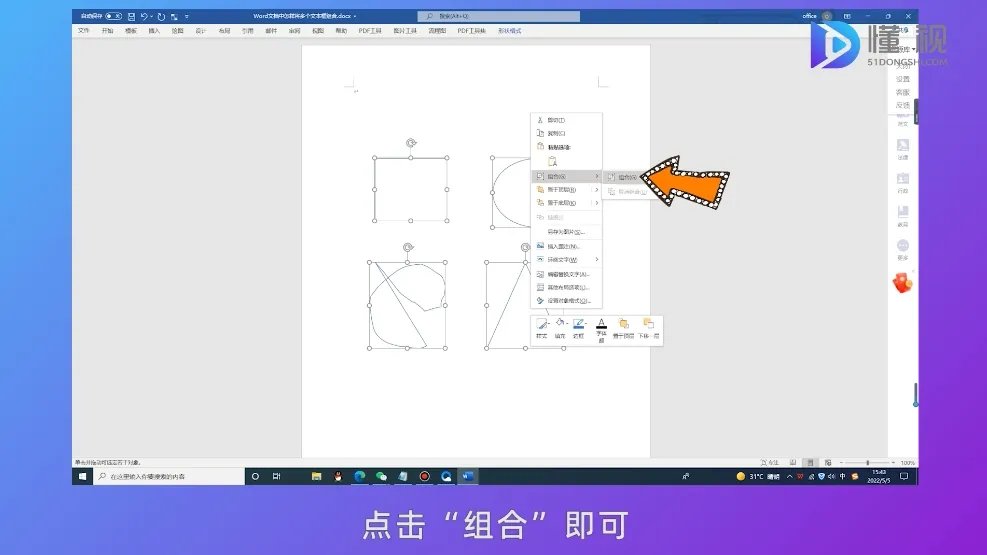This screenshot has height=555, width=987.
Task: Click the red recorder icon in taskbar
Action: click(425, 476)
